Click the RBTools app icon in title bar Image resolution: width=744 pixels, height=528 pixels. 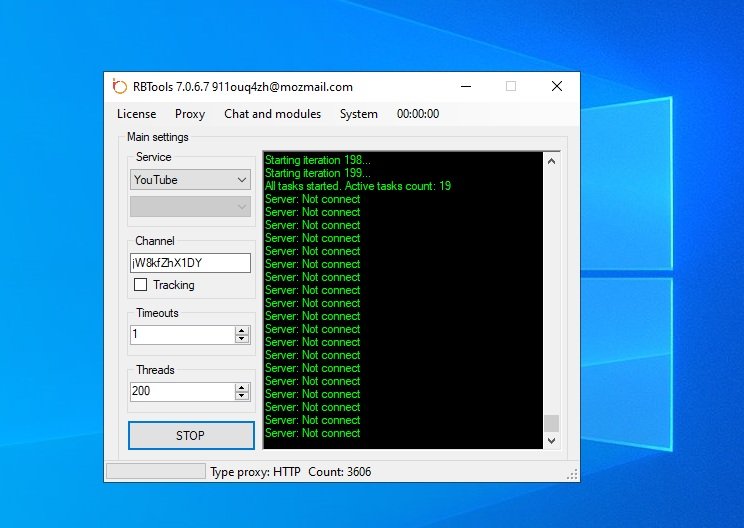pyautogui.click(x=119, y=86)
